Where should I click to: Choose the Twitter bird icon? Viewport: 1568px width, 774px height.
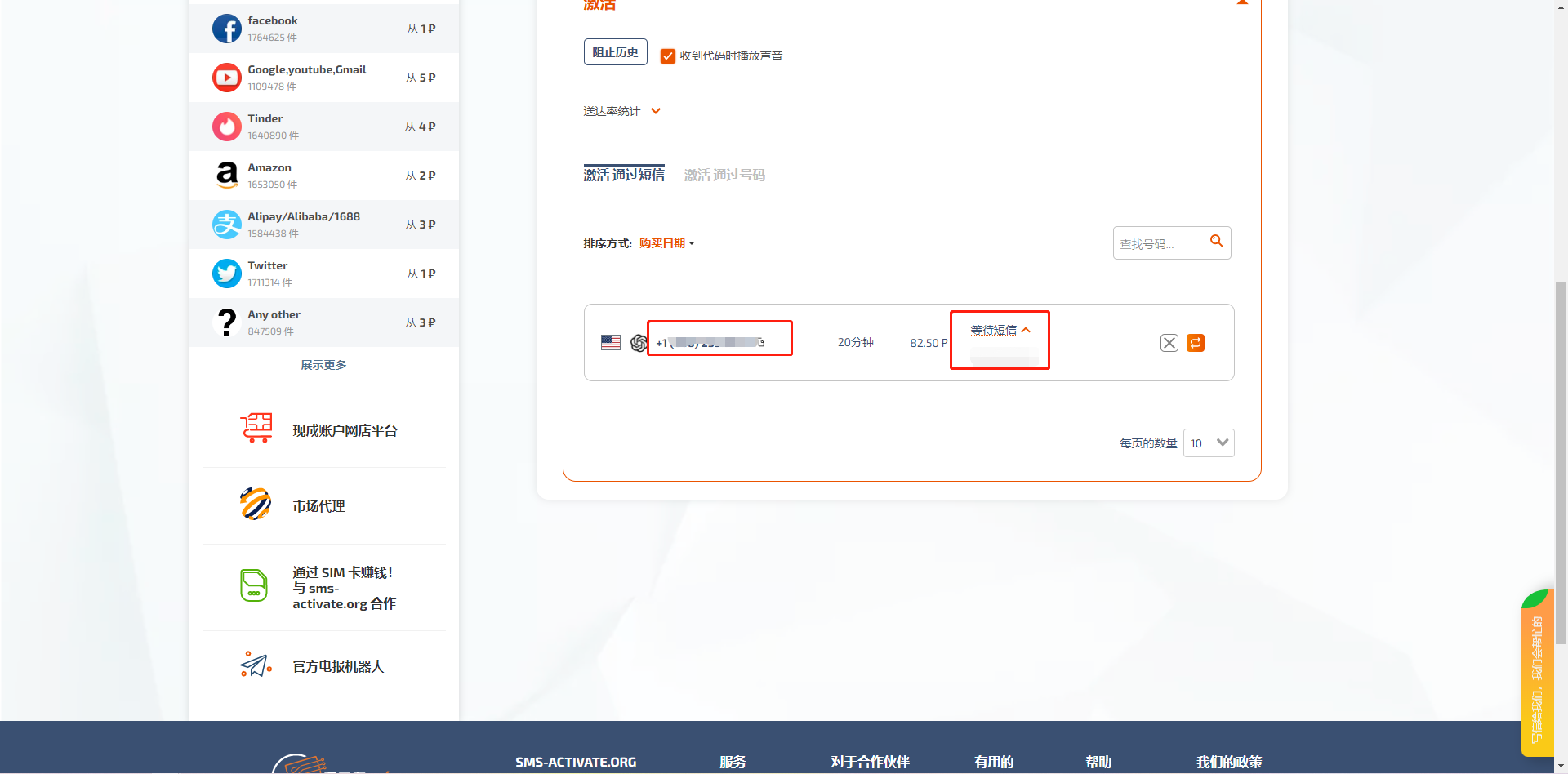point(226,274)
